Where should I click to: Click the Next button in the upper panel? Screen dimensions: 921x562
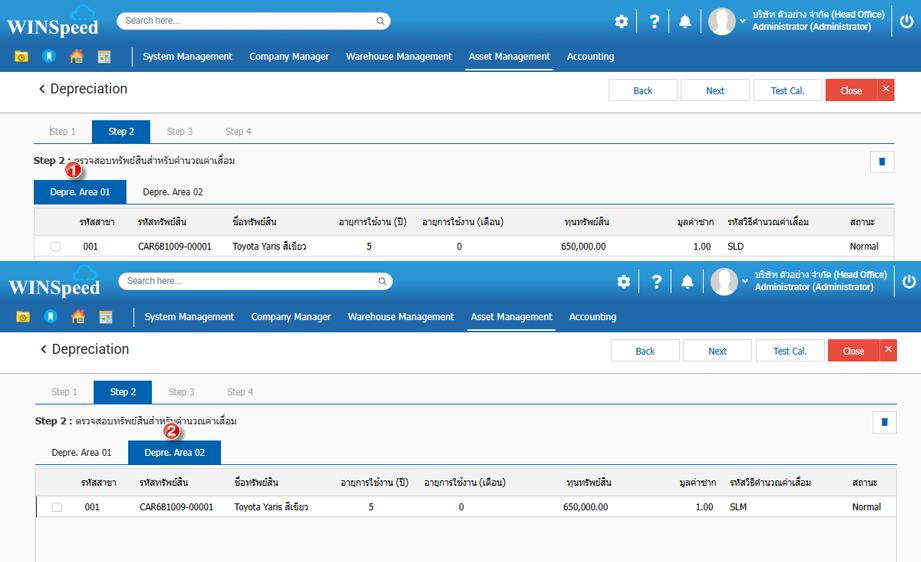click(714, 90)
